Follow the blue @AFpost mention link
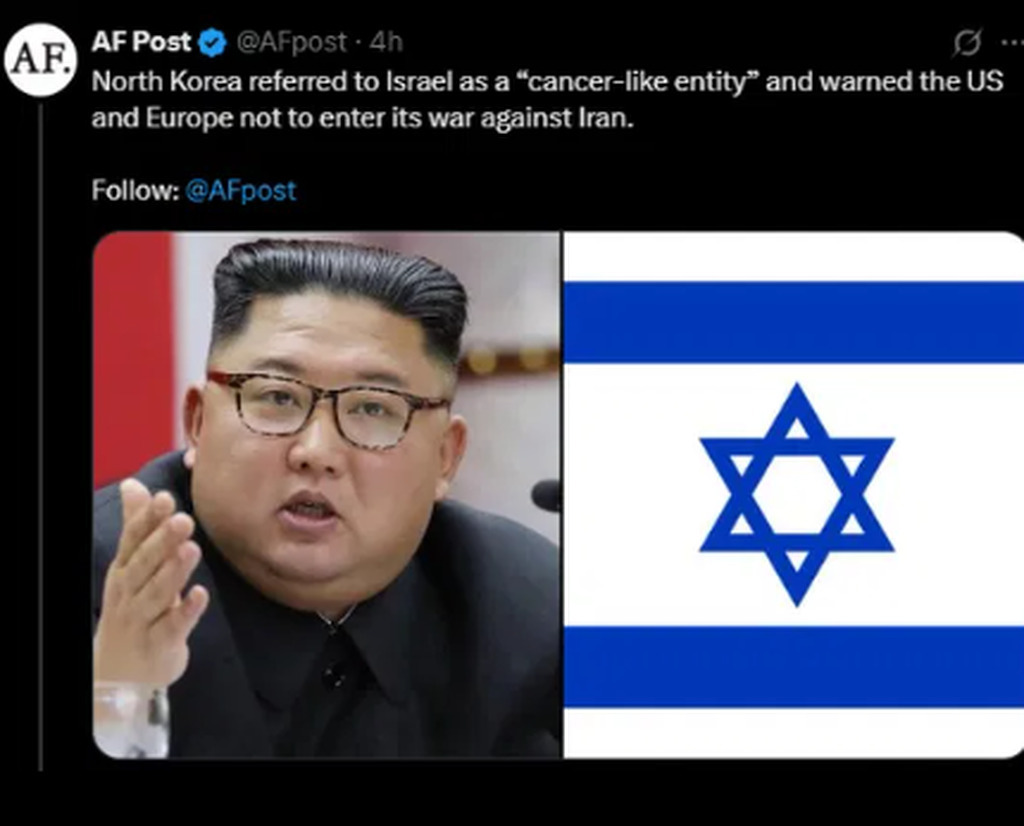Screen dimensions: 1024x826 coord(241,191)
